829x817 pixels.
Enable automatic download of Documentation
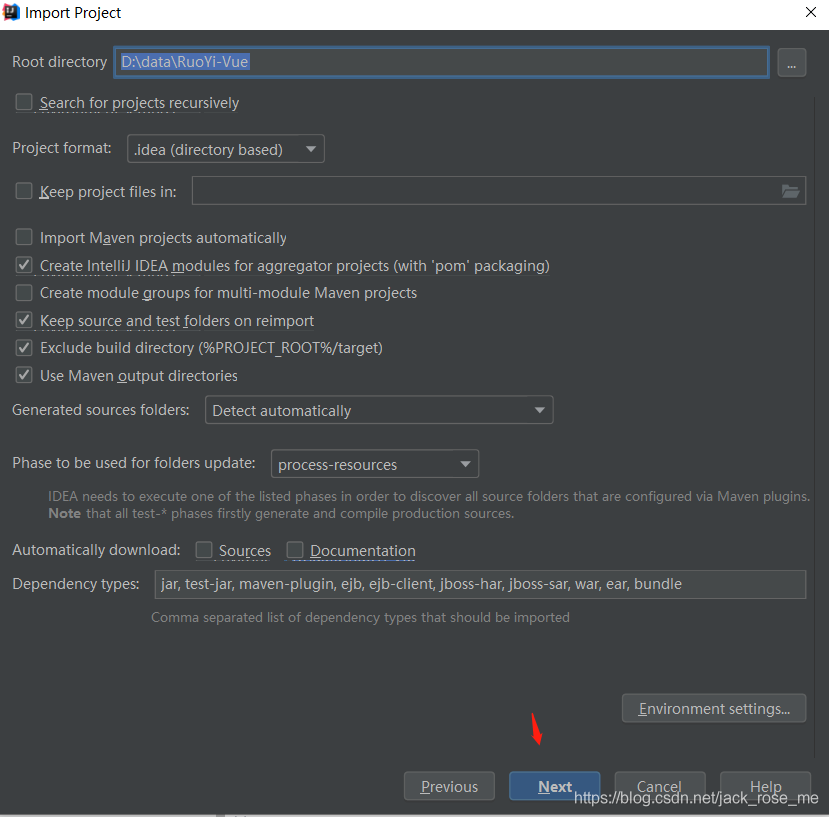295,550
